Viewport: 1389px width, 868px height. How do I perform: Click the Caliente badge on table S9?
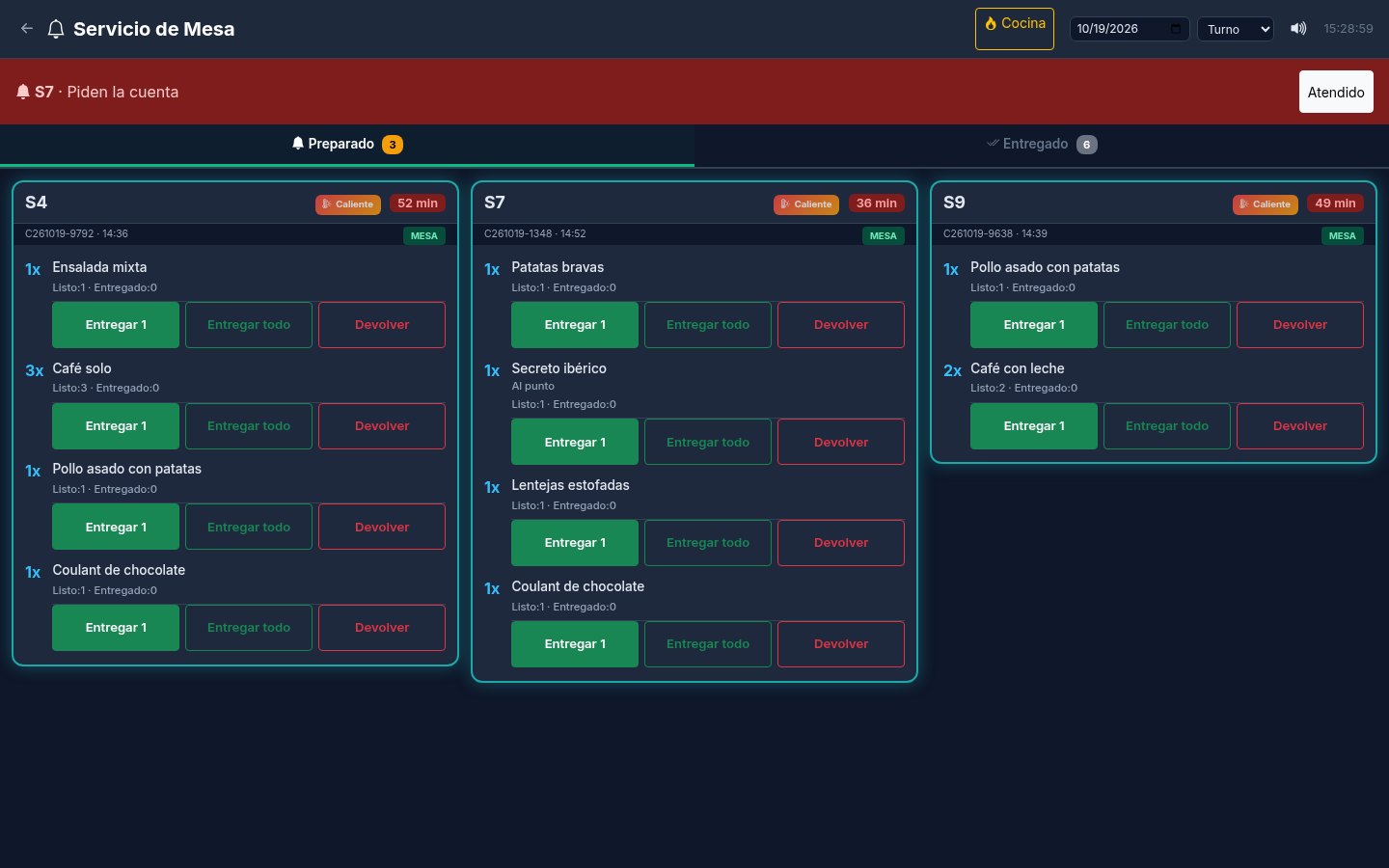tap(1266, 204)
